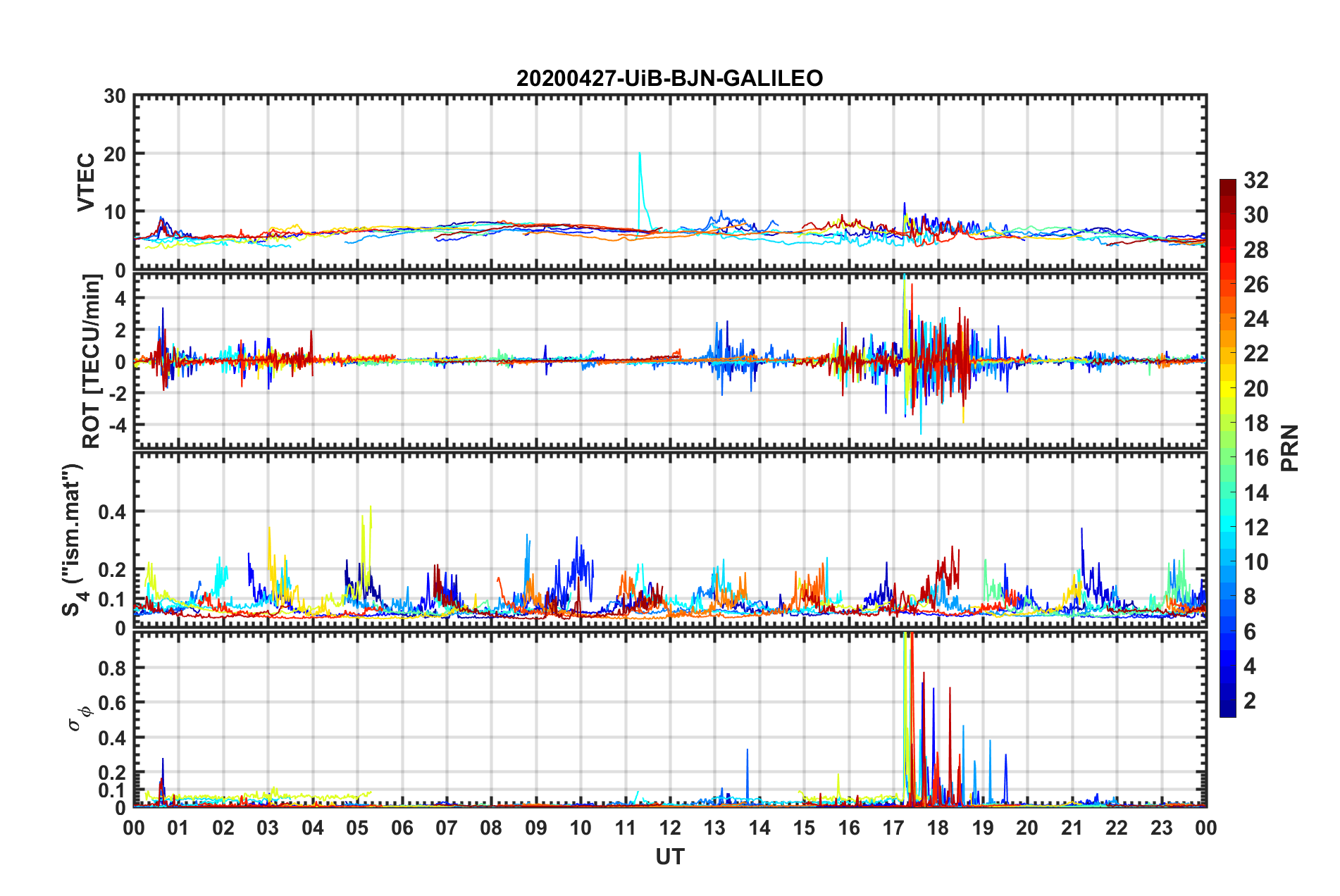Click S4 axis tick 0.4
Image resolution: width=1340 pixels, height=896 pixels.
pos(112,512)
